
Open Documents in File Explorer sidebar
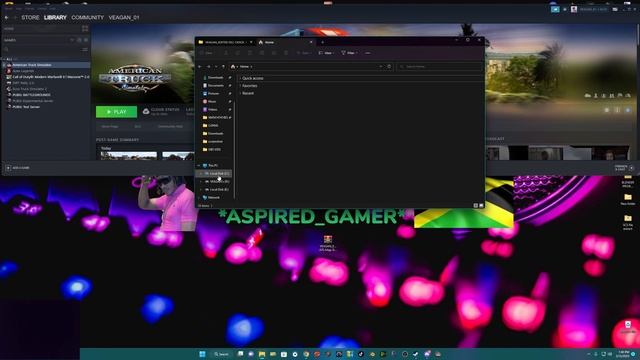216,86
